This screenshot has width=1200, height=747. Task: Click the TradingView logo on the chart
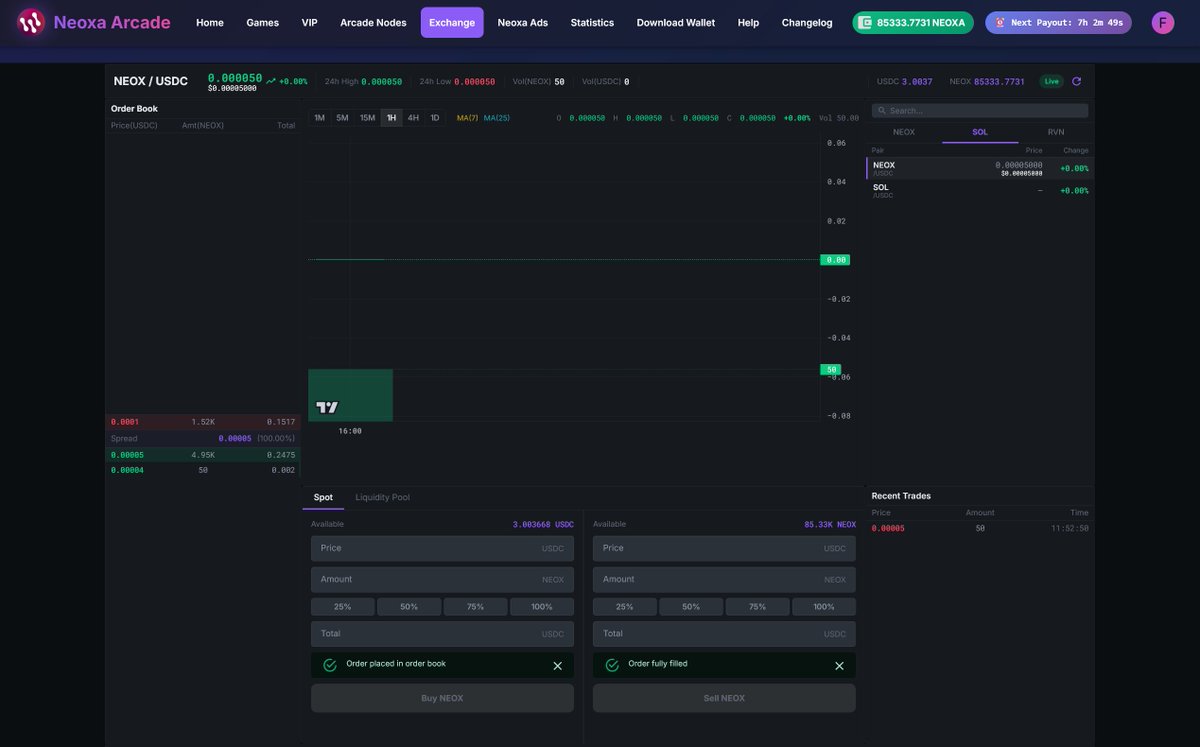pos(327,407)
